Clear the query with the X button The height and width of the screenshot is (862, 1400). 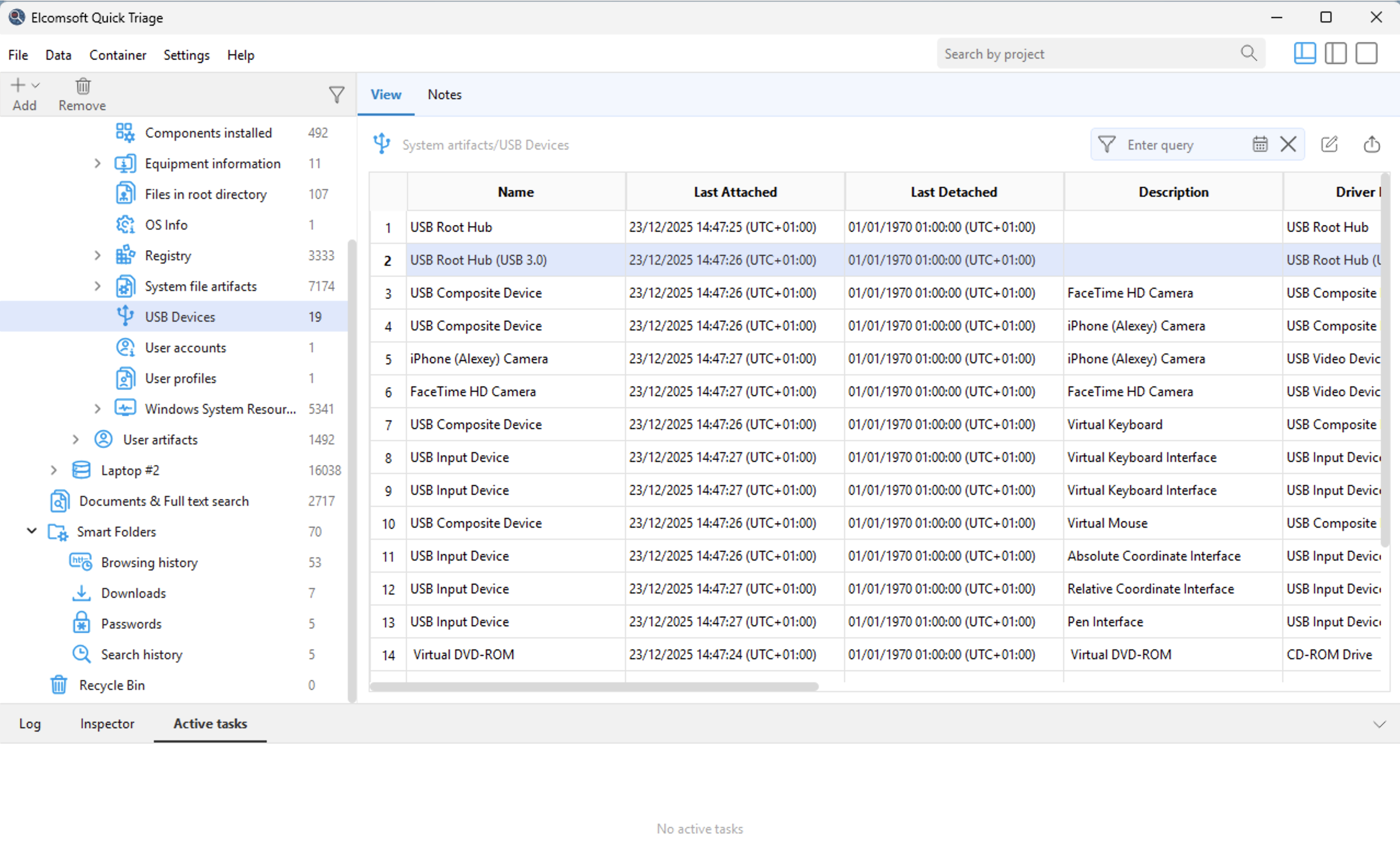pyautogui.click(x=1288, y=144)
